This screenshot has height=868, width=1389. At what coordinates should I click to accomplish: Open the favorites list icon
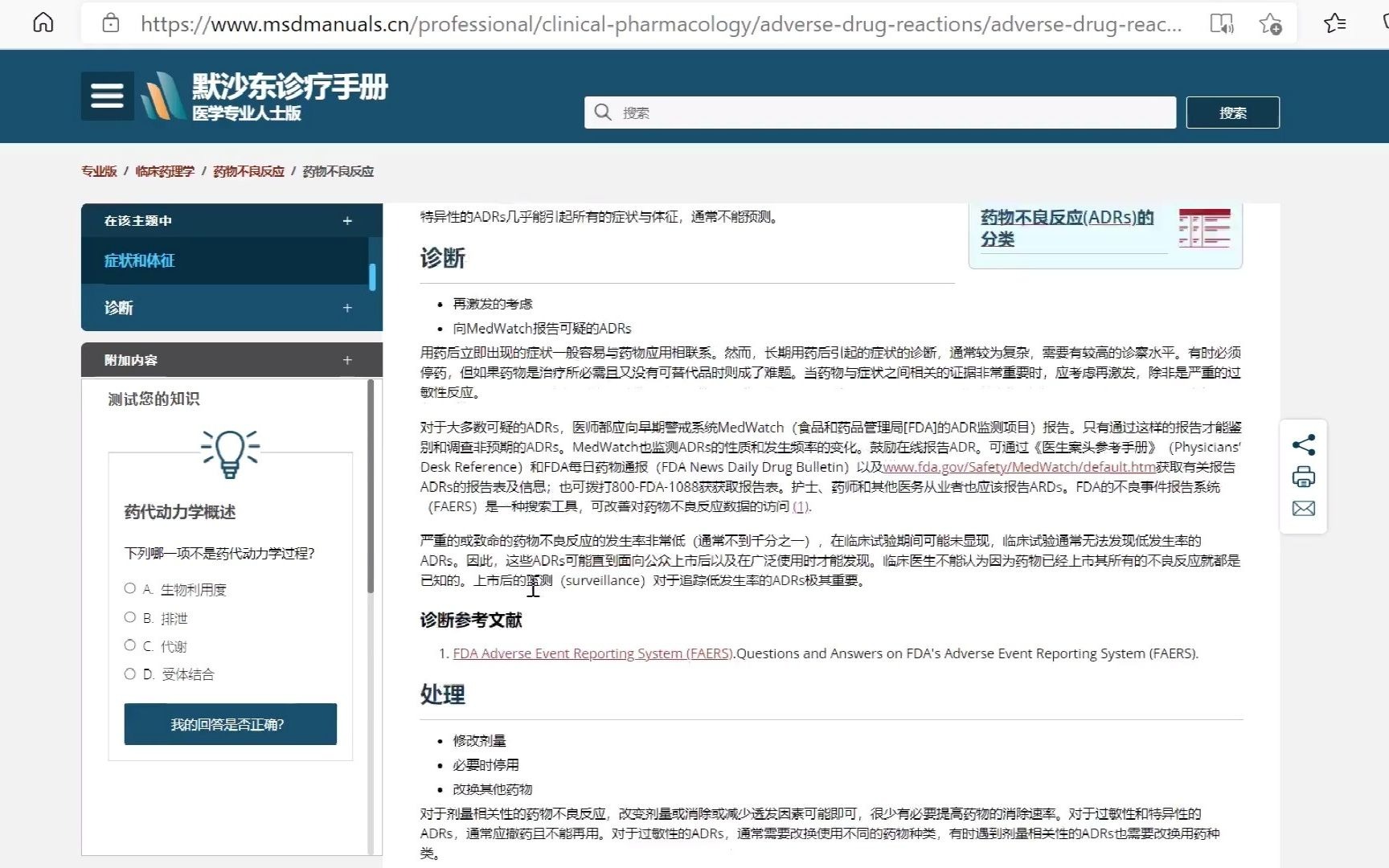[1334, 23]
